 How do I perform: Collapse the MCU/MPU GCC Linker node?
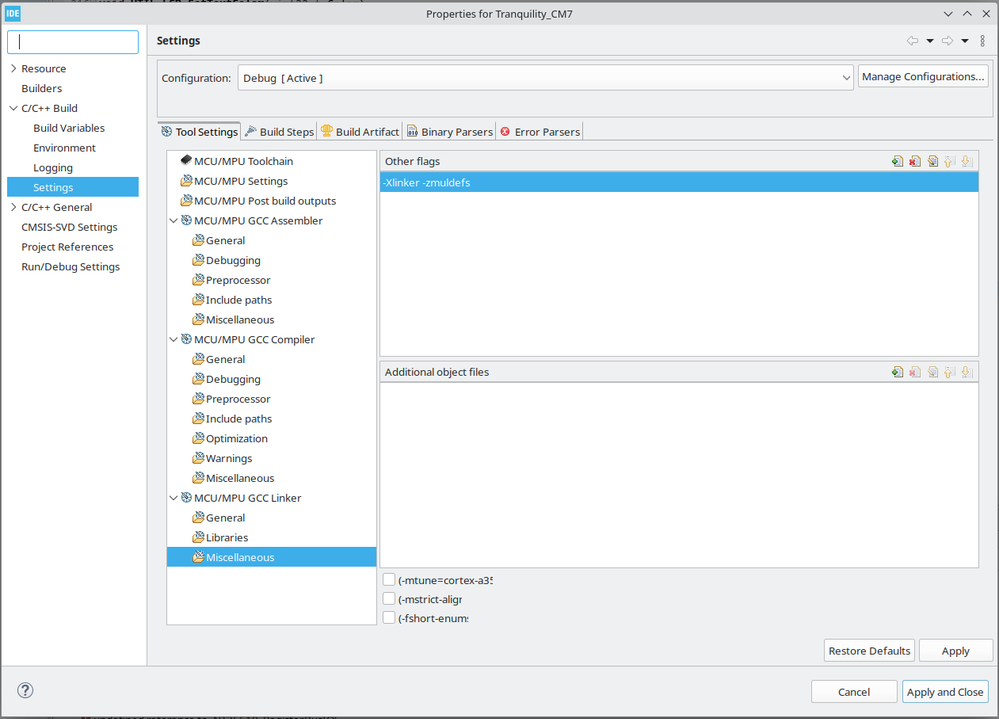click(173, 497)
